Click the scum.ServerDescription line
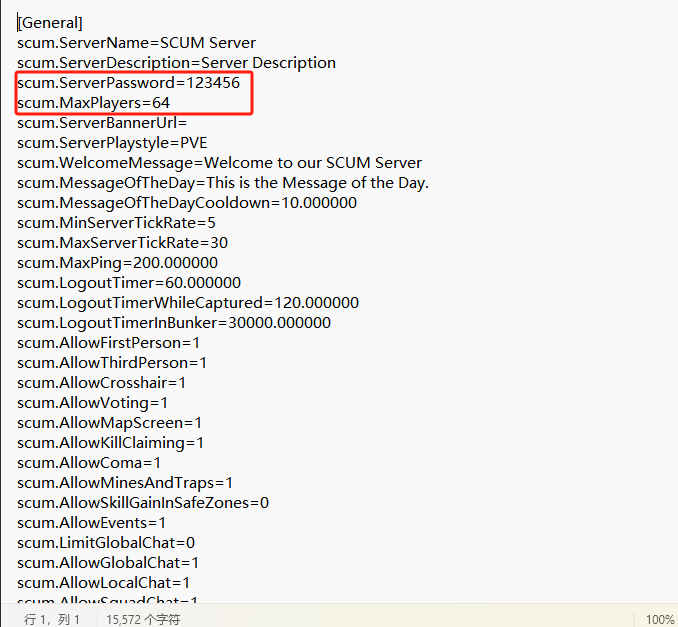Viewport: 678px width, 627px height. [176, 63]
